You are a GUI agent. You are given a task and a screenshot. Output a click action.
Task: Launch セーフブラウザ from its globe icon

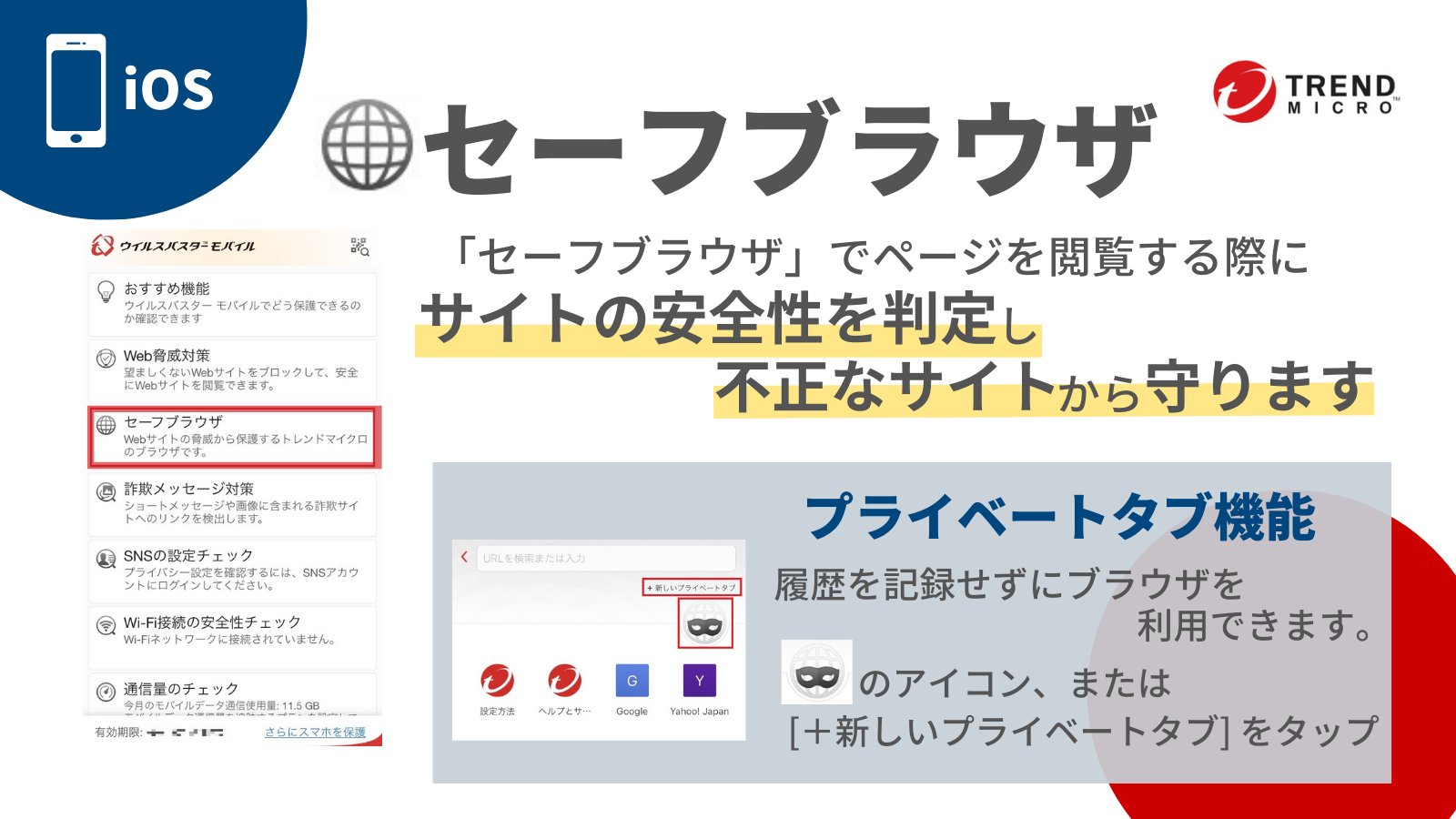(106, 425)
